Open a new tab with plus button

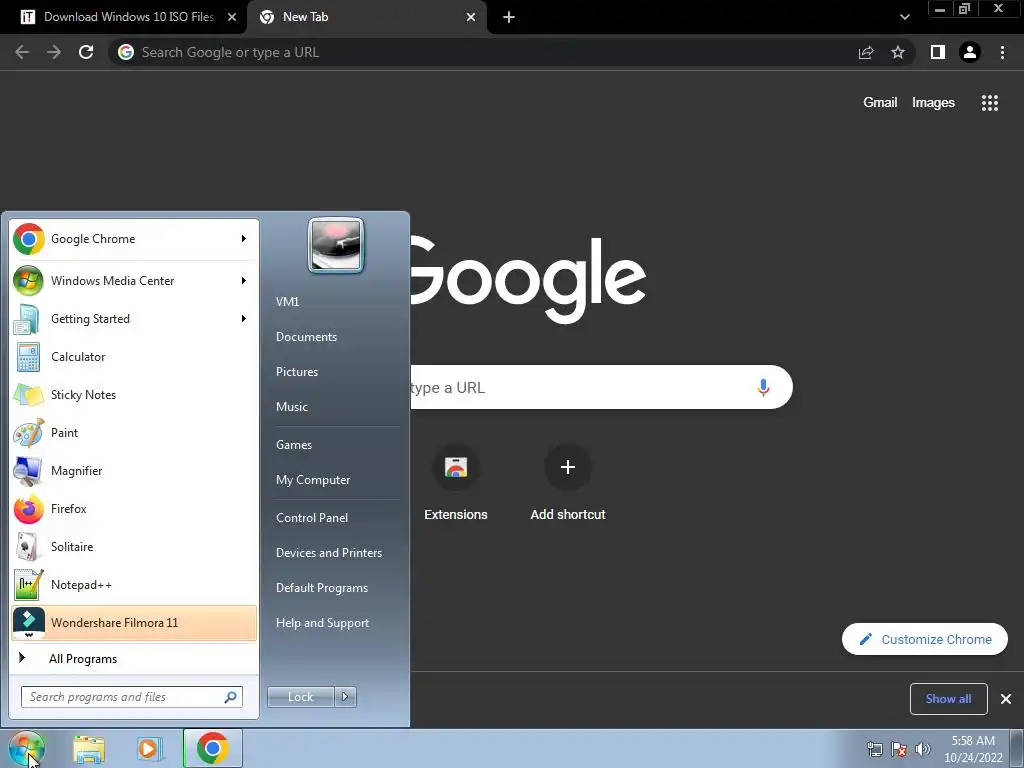pos(509,17)
